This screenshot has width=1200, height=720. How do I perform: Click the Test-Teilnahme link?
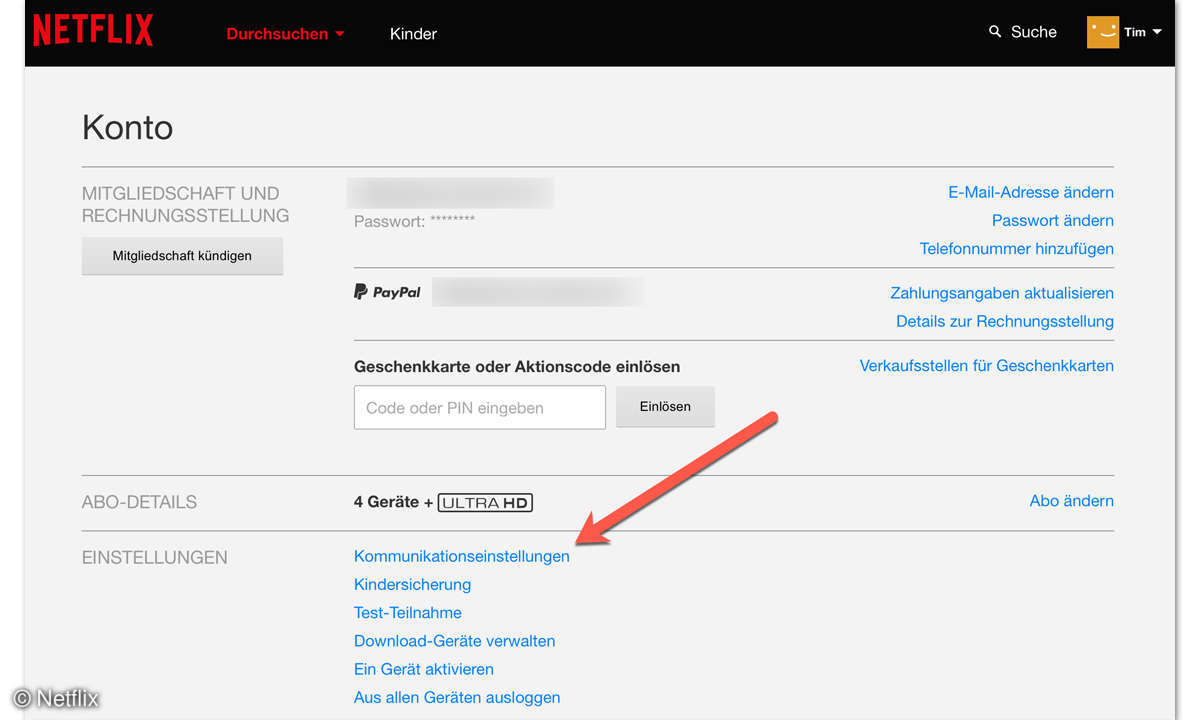408,612
